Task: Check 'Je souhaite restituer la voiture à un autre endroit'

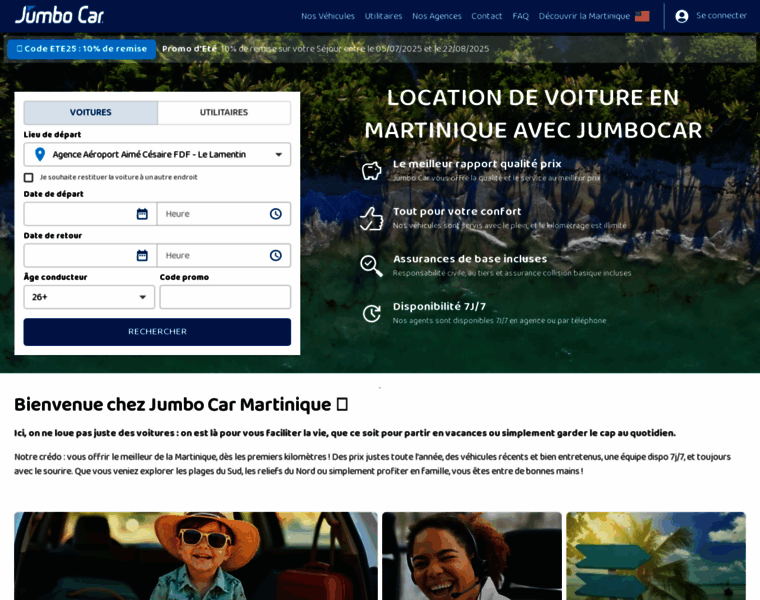Action: coord(29,177)
